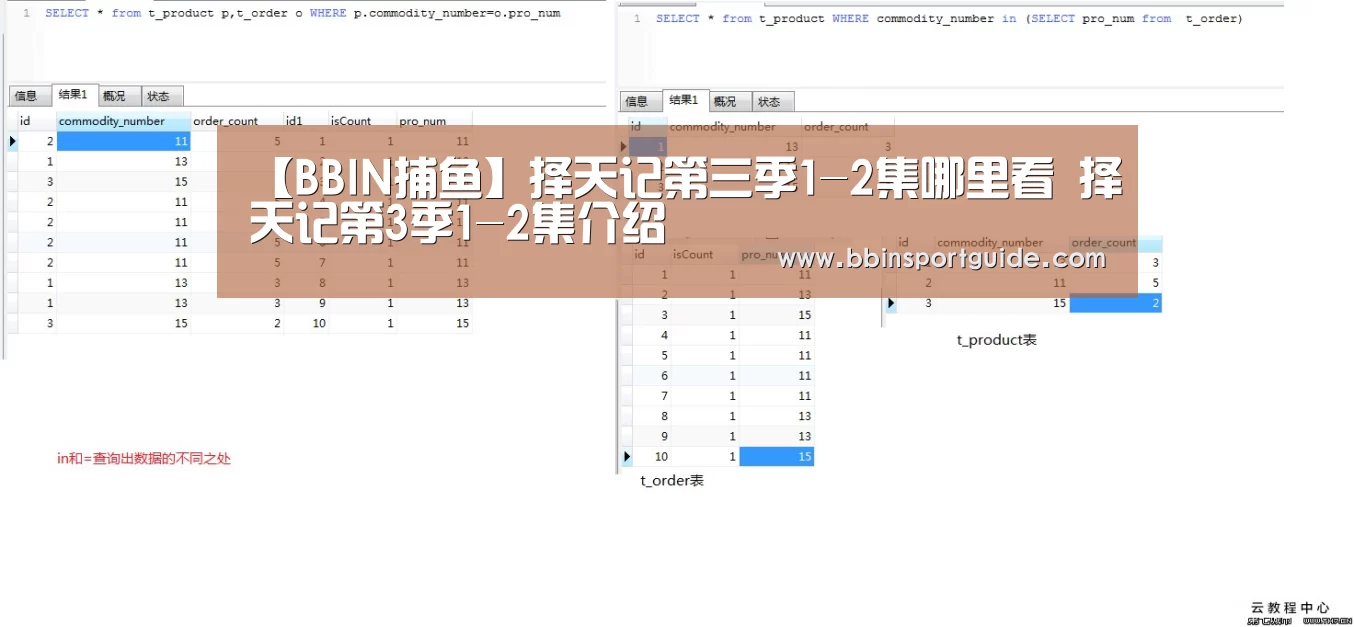Click the pro_num column header in left results
The image size is (1354, 627).
point(434,121)
